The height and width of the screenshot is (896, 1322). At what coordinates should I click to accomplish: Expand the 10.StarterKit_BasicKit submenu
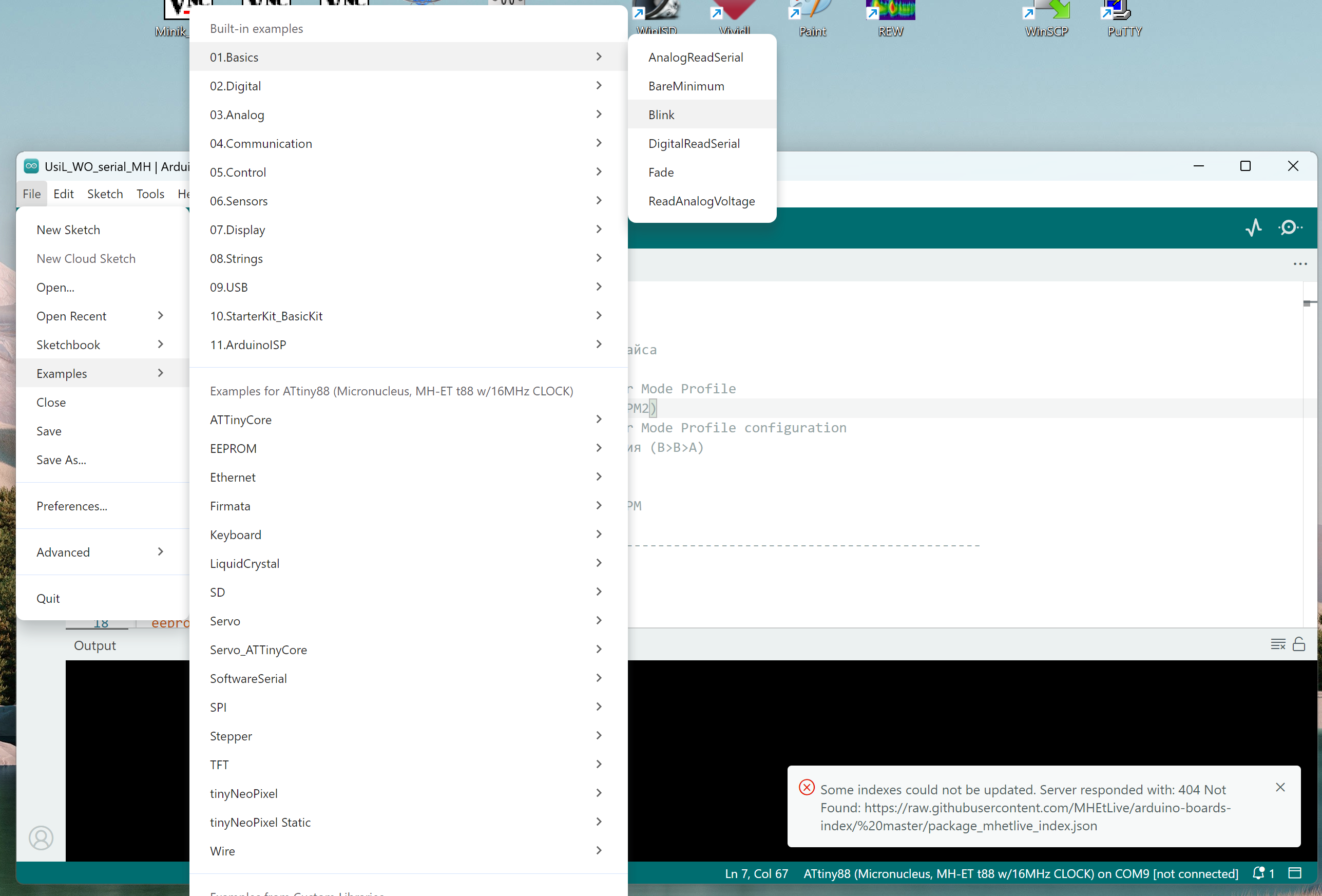(x=409, y=316)
